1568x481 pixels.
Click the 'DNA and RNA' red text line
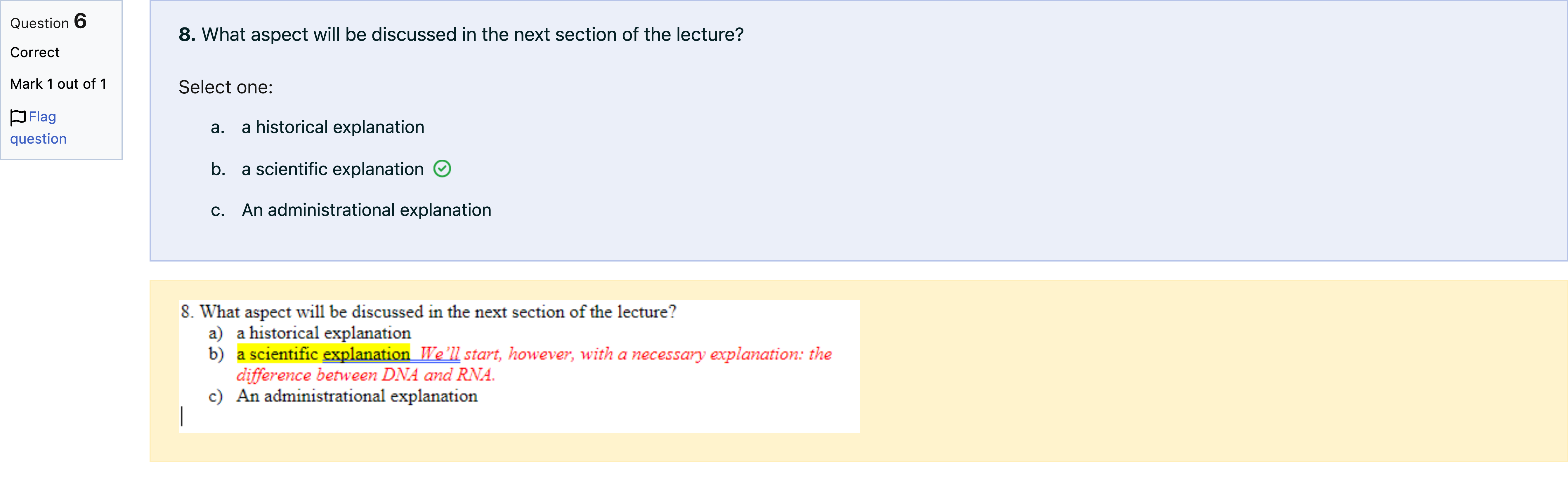366,375
